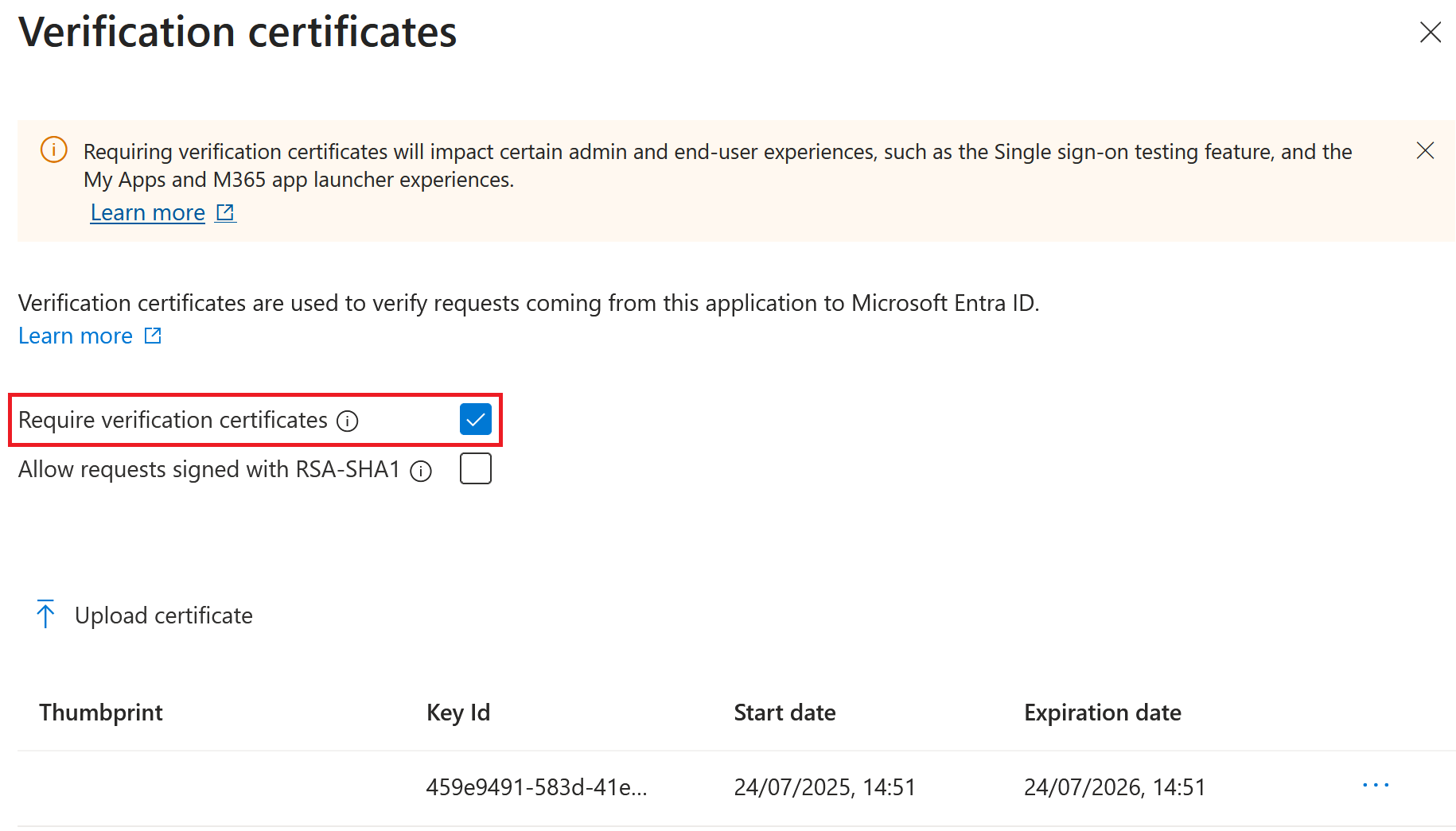Click the Key Id column header
Viewport: 1456px width, 831px height.
click(x=458, y=713)
